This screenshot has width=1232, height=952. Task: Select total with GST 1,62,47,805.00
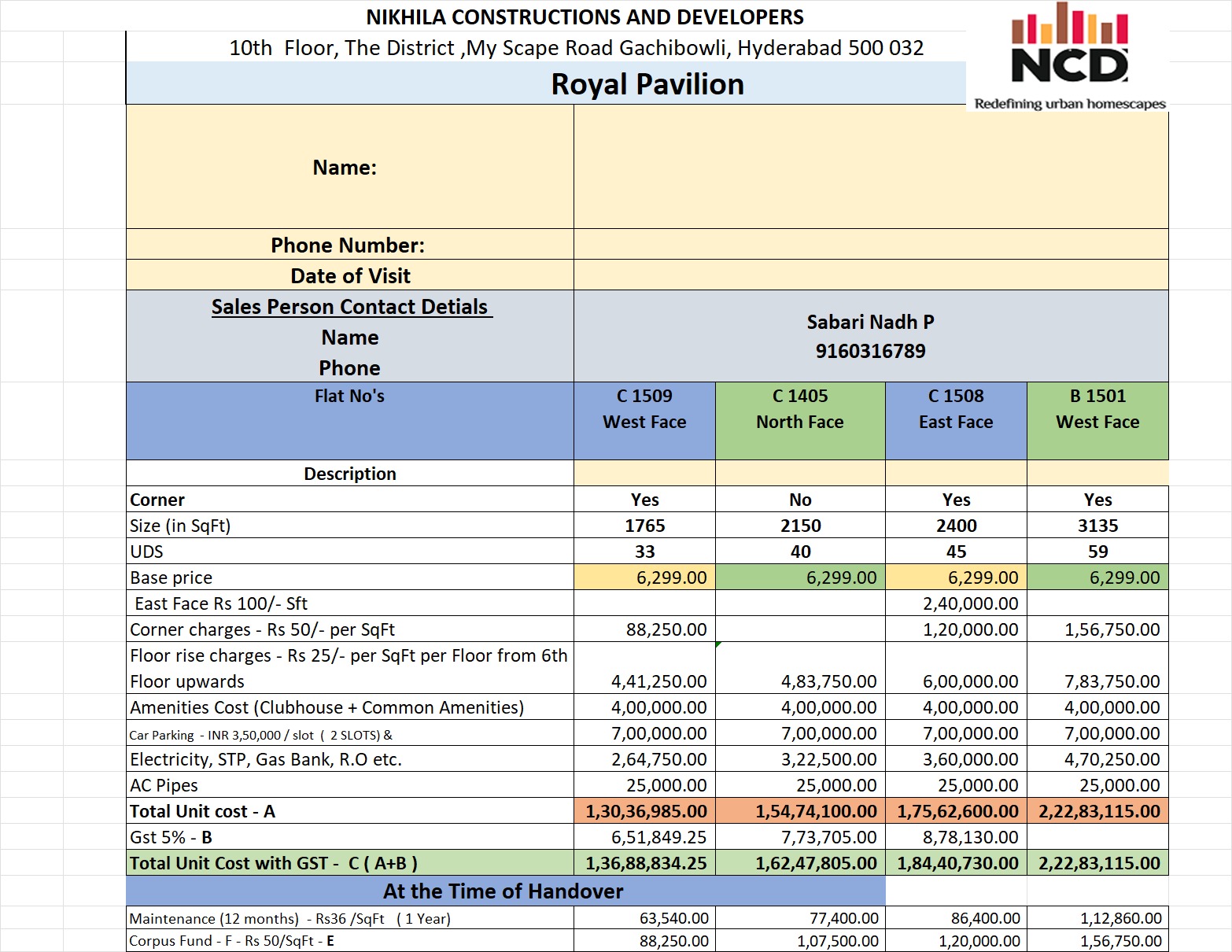[800, 863]
